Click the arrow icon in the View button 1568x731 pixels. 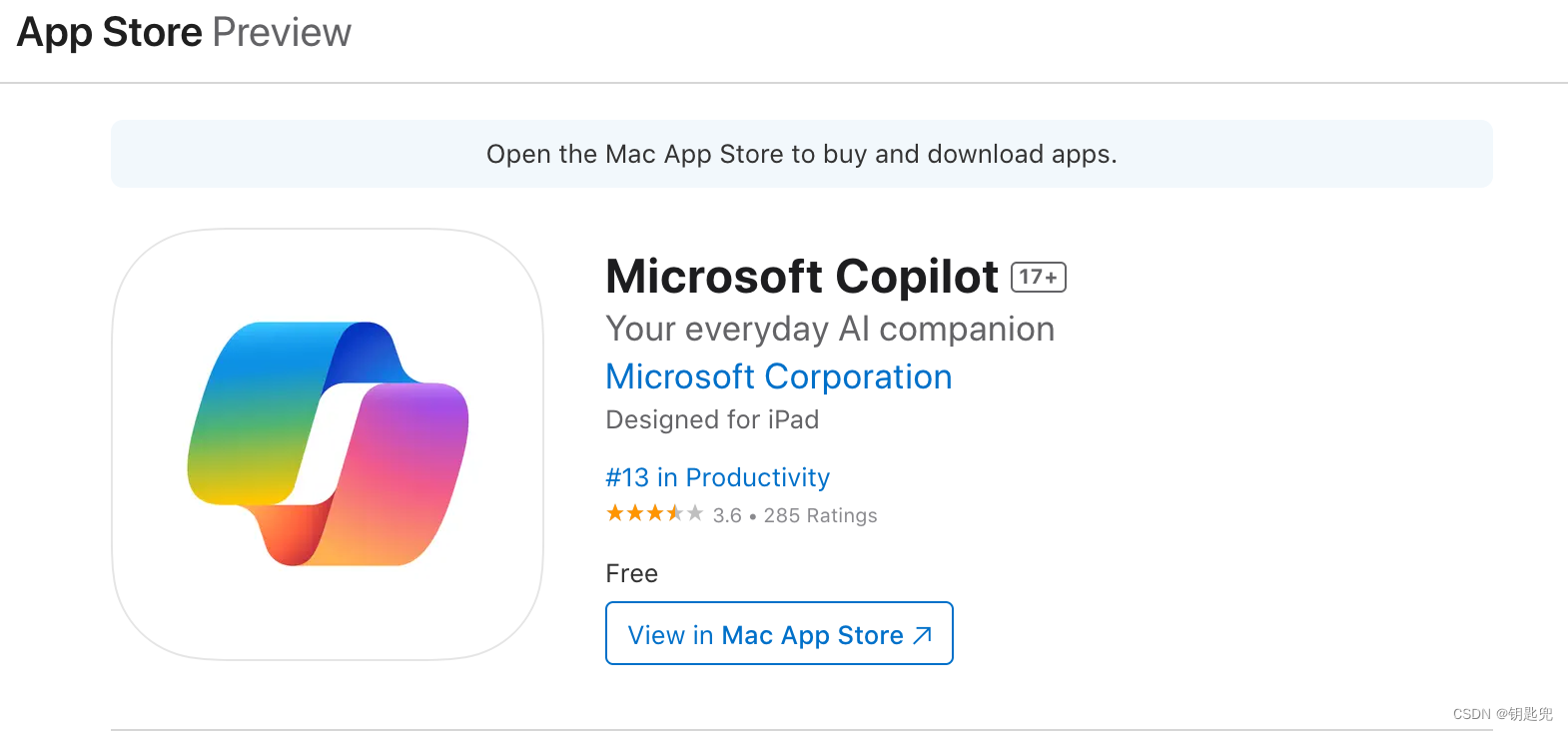point(923,635)
